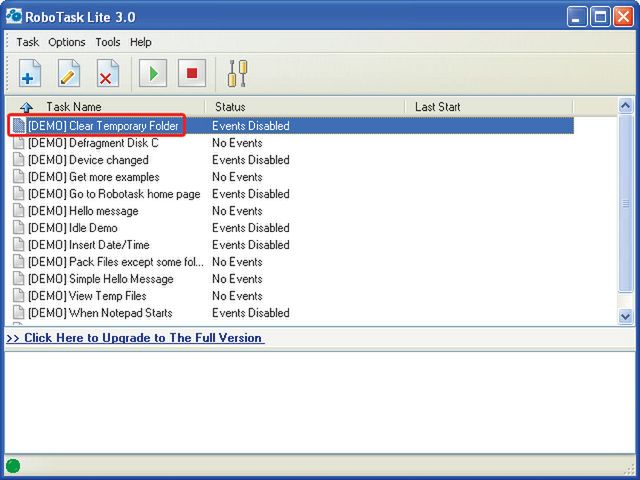Image resolution: width=640 pixels, height=480 pixels.
Task: Click document icon of View Temp Files row
Action: point(18,296)
